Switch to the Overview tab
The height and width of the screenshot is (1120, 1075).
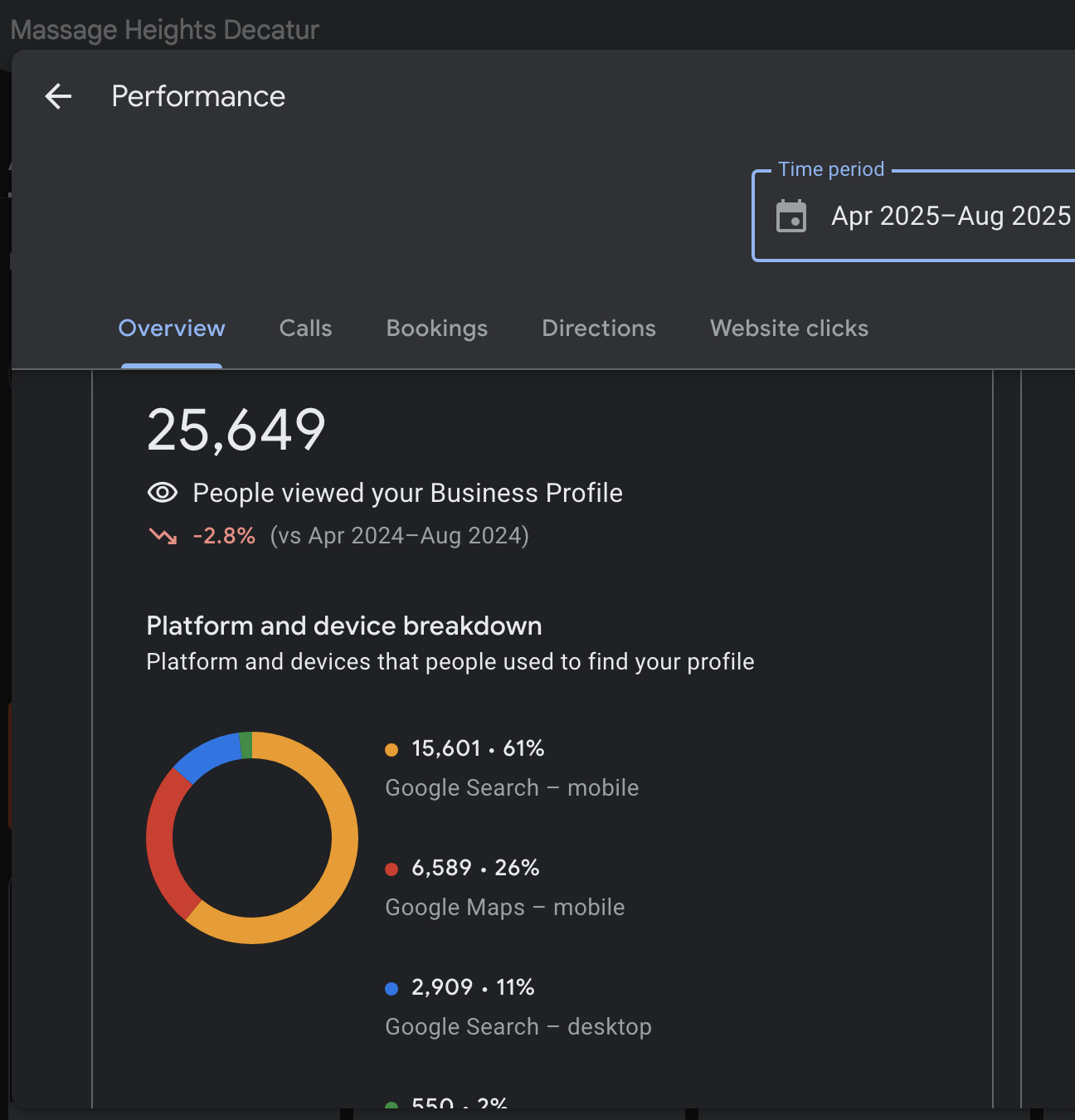(172, 329)
